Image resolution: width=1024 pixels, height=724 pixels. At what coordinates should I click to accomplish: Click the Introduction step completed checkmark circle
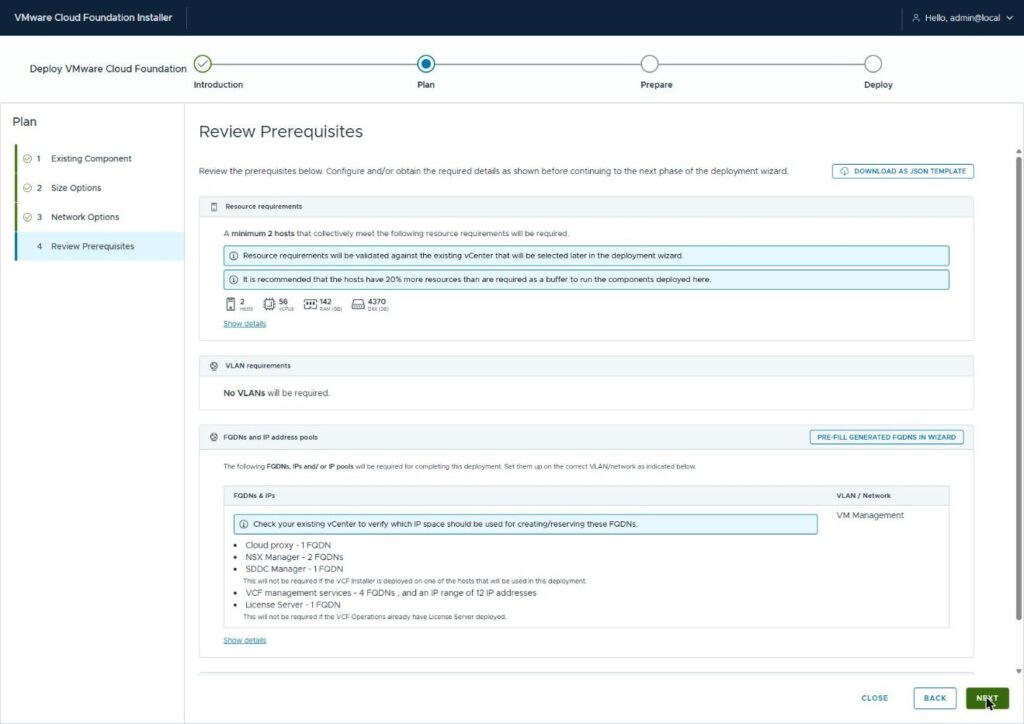203,63
